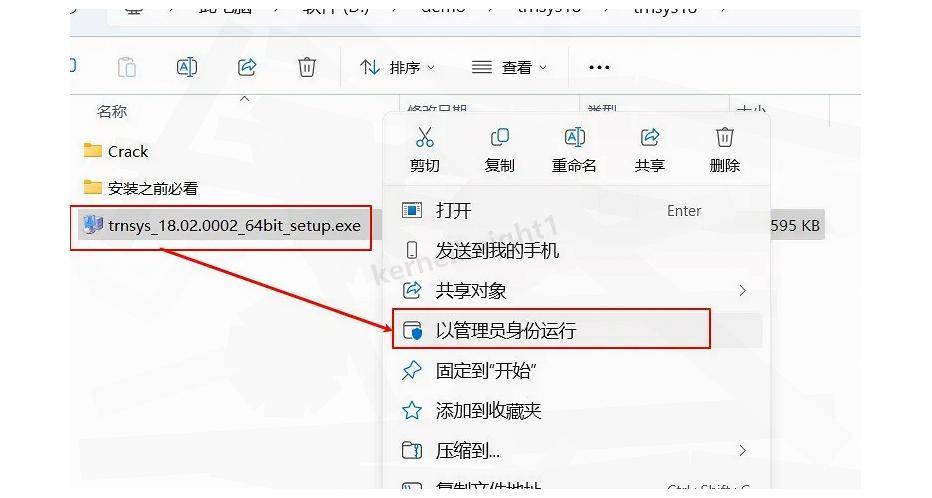The image size is (932, 498).
Task: Open the 查看 view dropdown
Action: pyautogui.click(x=509, y=68)
